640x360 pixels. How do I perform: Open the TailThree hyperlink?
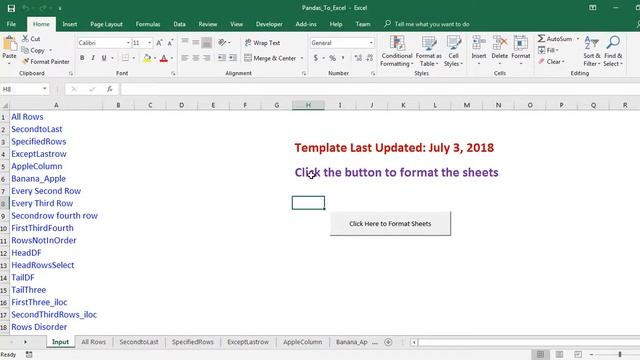coord(29,290)
